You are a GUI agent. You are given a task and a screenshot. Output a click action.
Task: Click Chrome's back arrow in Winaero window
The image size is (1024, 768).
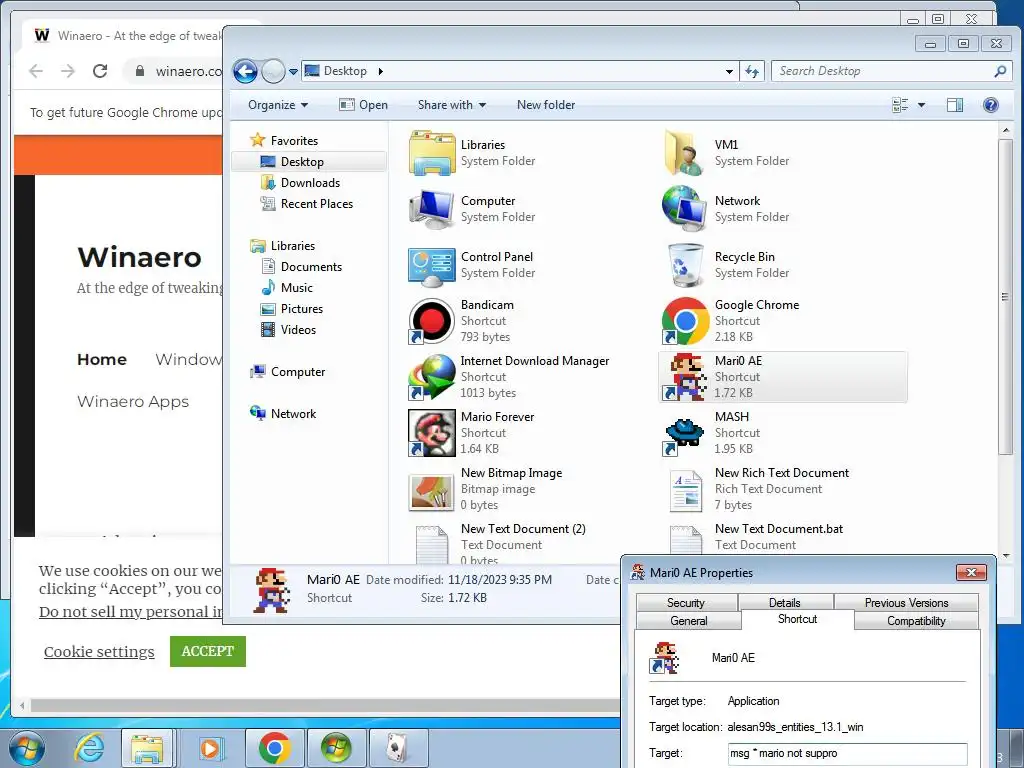tap(36, 71)
